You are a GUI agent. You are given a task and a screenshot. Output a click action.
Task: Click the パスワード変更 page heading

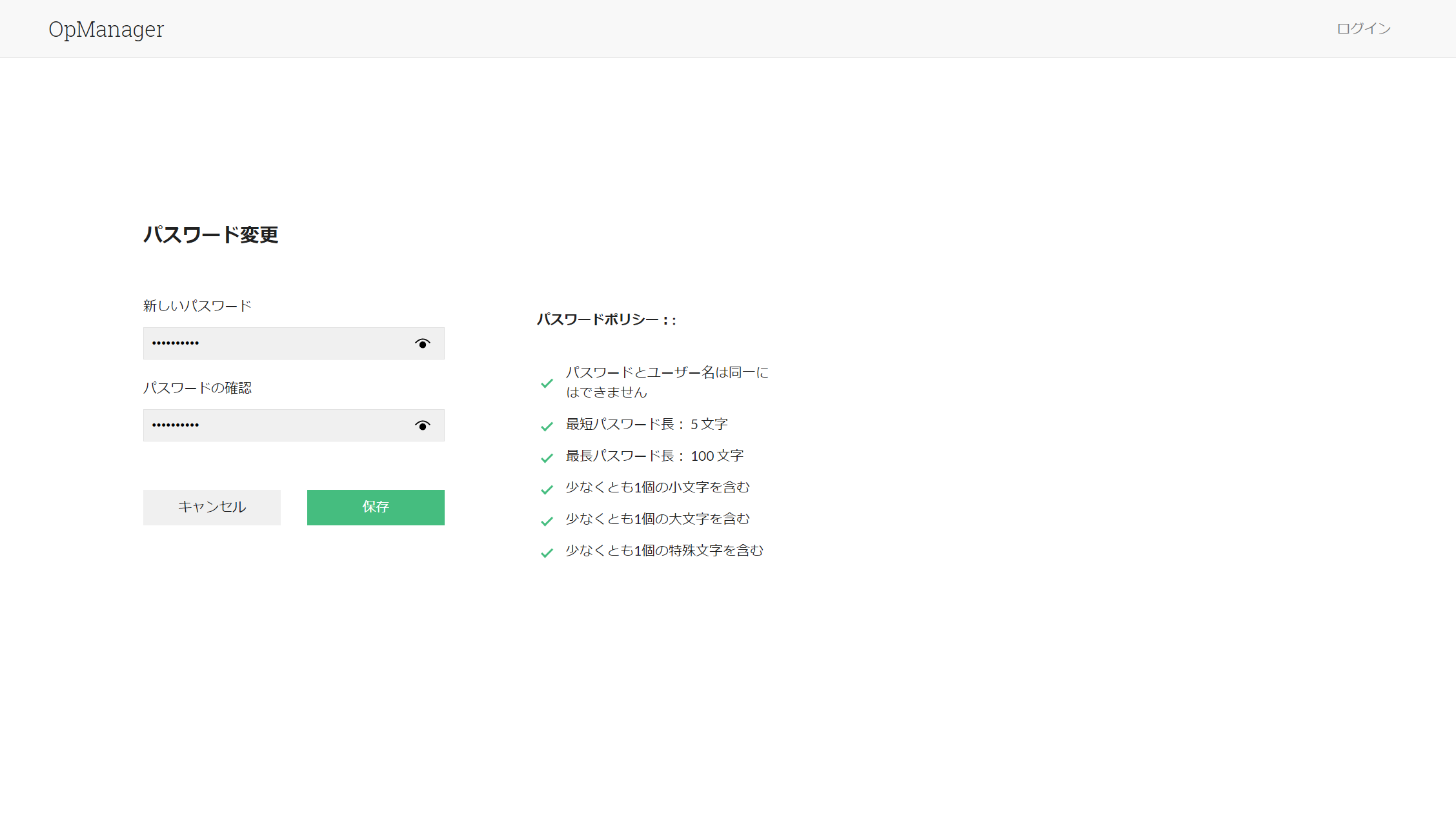point(210,234)
